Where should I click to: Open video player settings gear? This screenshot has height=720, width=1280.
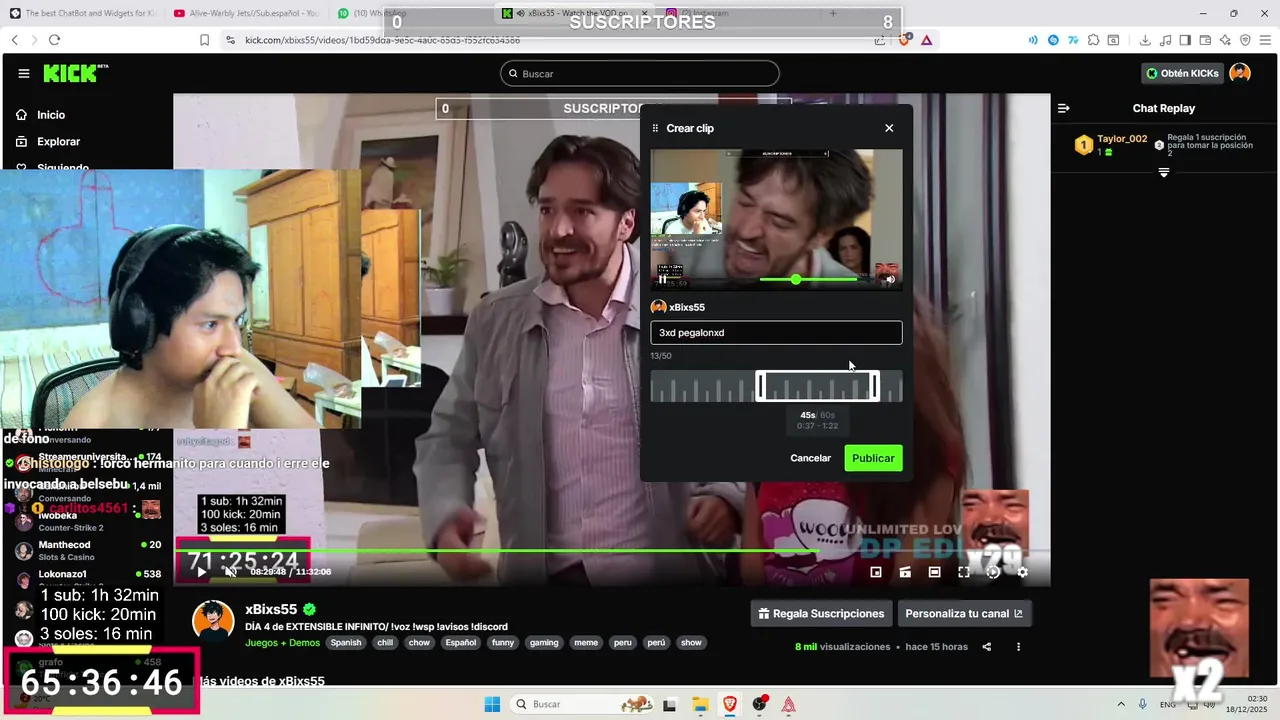click(1022, 572)
